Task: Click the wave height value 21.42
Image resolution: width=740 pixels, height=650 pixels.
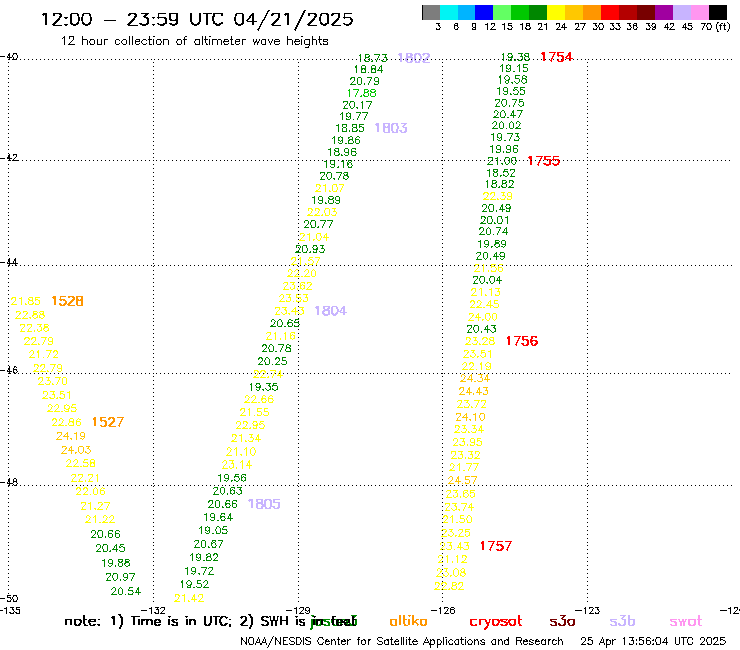Action: coord(189,599)
